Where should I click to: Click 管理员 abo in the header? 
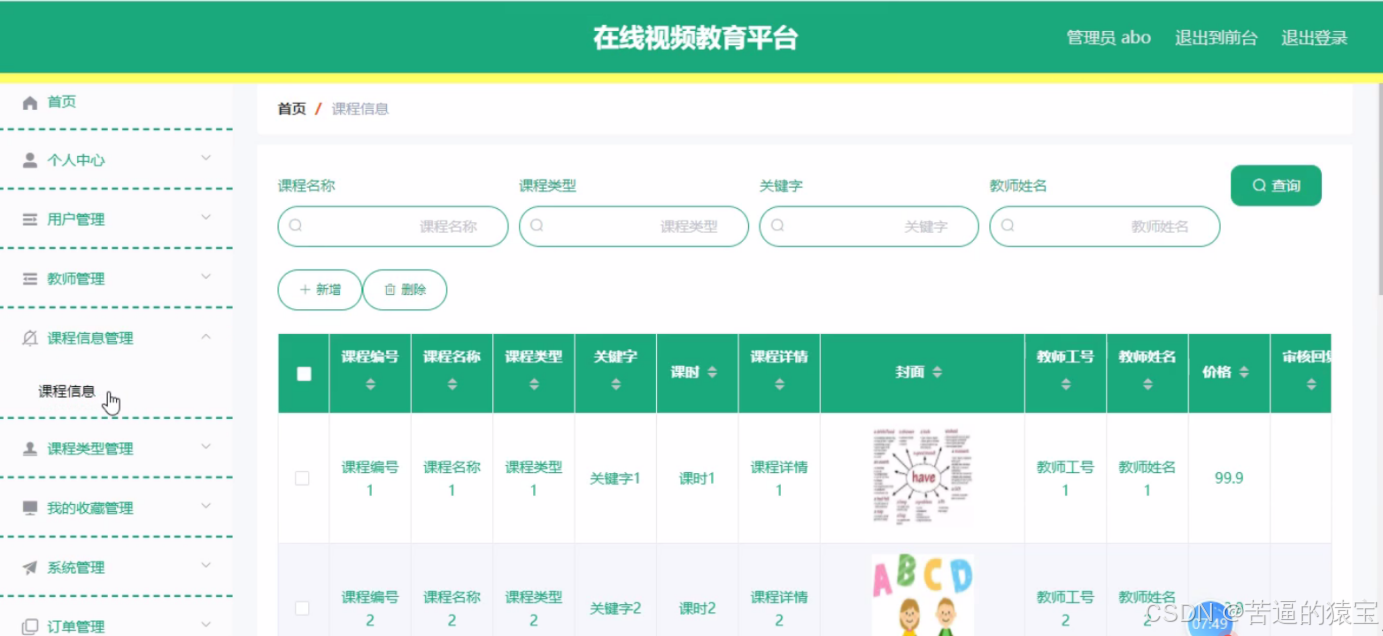click(x=1109, y=38)
